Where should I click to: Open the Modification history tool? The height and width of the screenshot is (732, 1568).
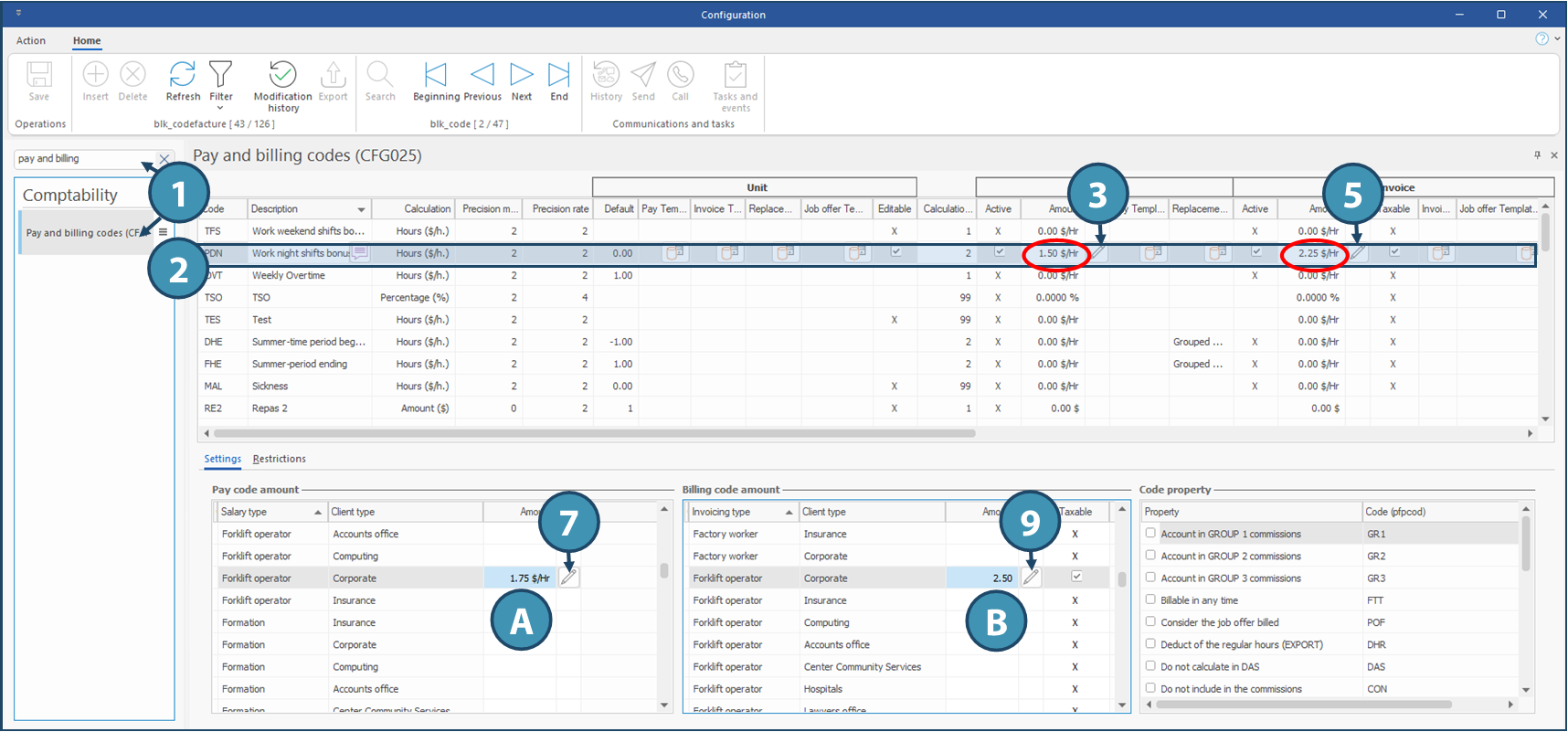tap(282, 75)
